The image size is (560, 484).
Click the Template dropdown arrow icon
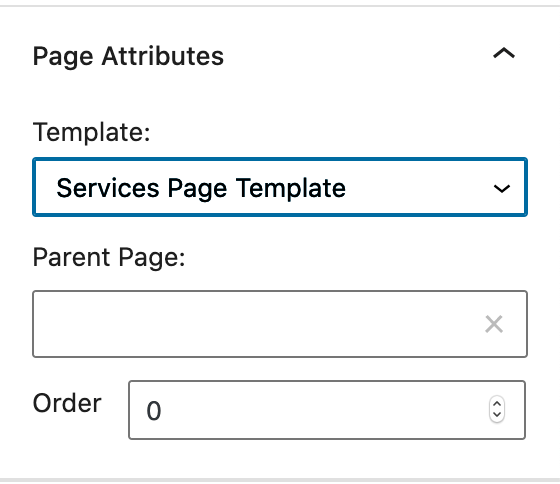(501, 188)
